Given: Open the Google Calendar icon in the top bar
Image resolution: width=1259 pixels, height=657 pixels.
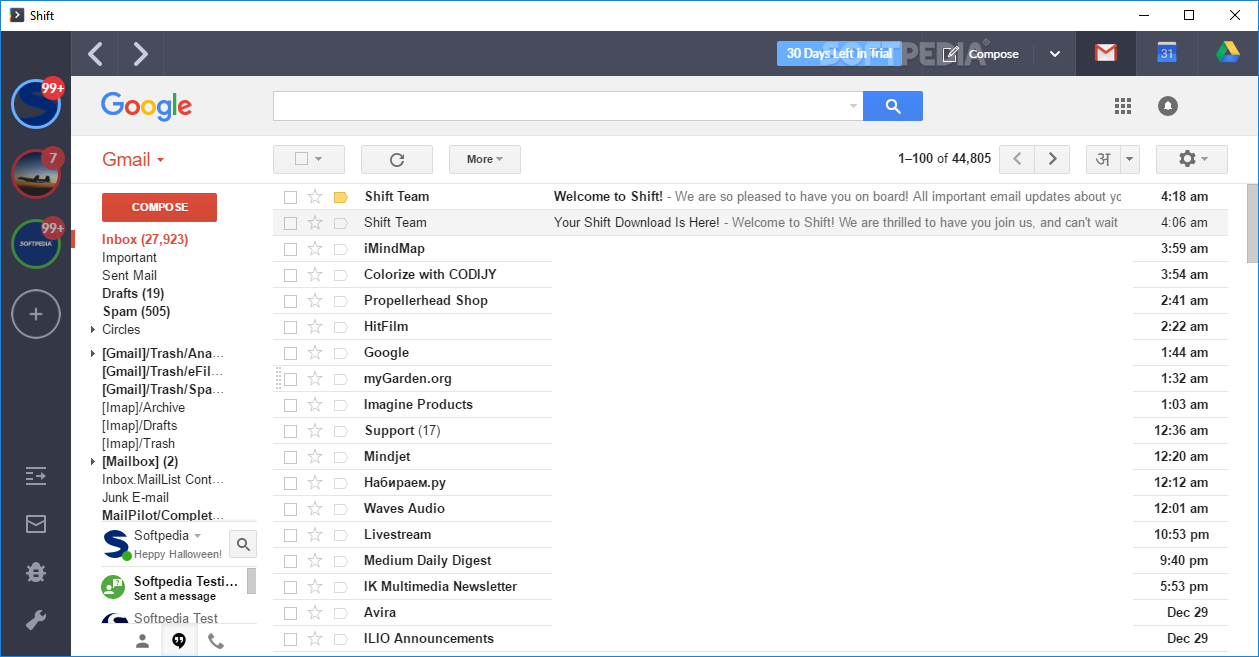Looking at the screenshot, I should pyautogui.click(x=1166, y=54).
